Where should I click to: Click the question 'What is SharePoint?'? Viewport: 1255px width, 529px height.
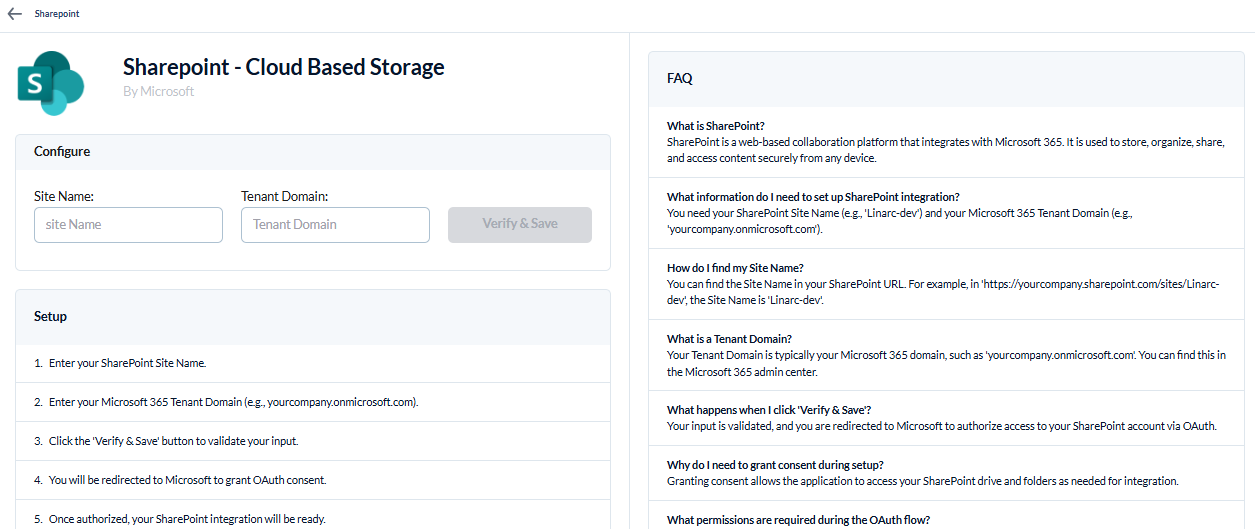pos(716,126)
